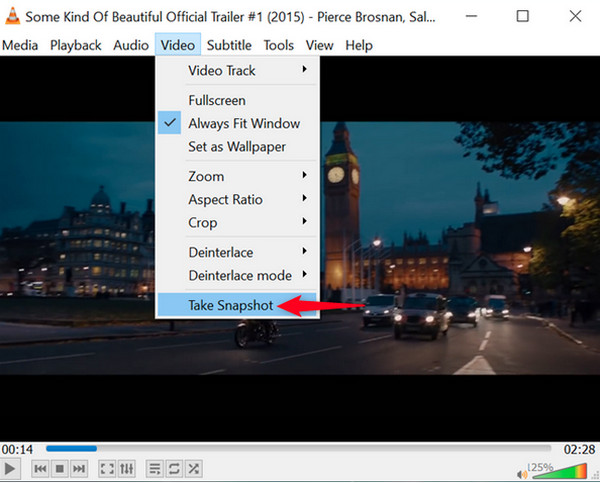600x483 pixels.
Task: Stop video playback
Action: (60, 468)
